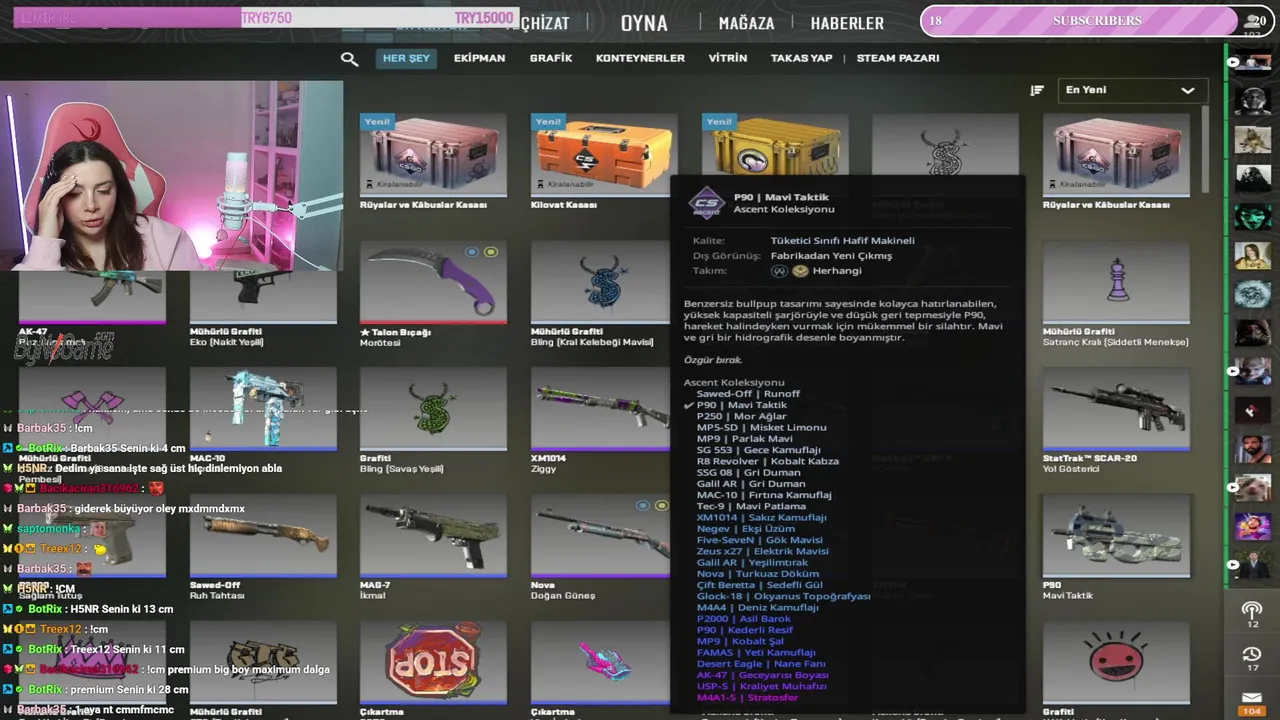This screenshot has height=720, width=1280.
Task: Click 'Glock-18 | Okyanus Topoğrafyası' in collection list
Action: [783, 596]
